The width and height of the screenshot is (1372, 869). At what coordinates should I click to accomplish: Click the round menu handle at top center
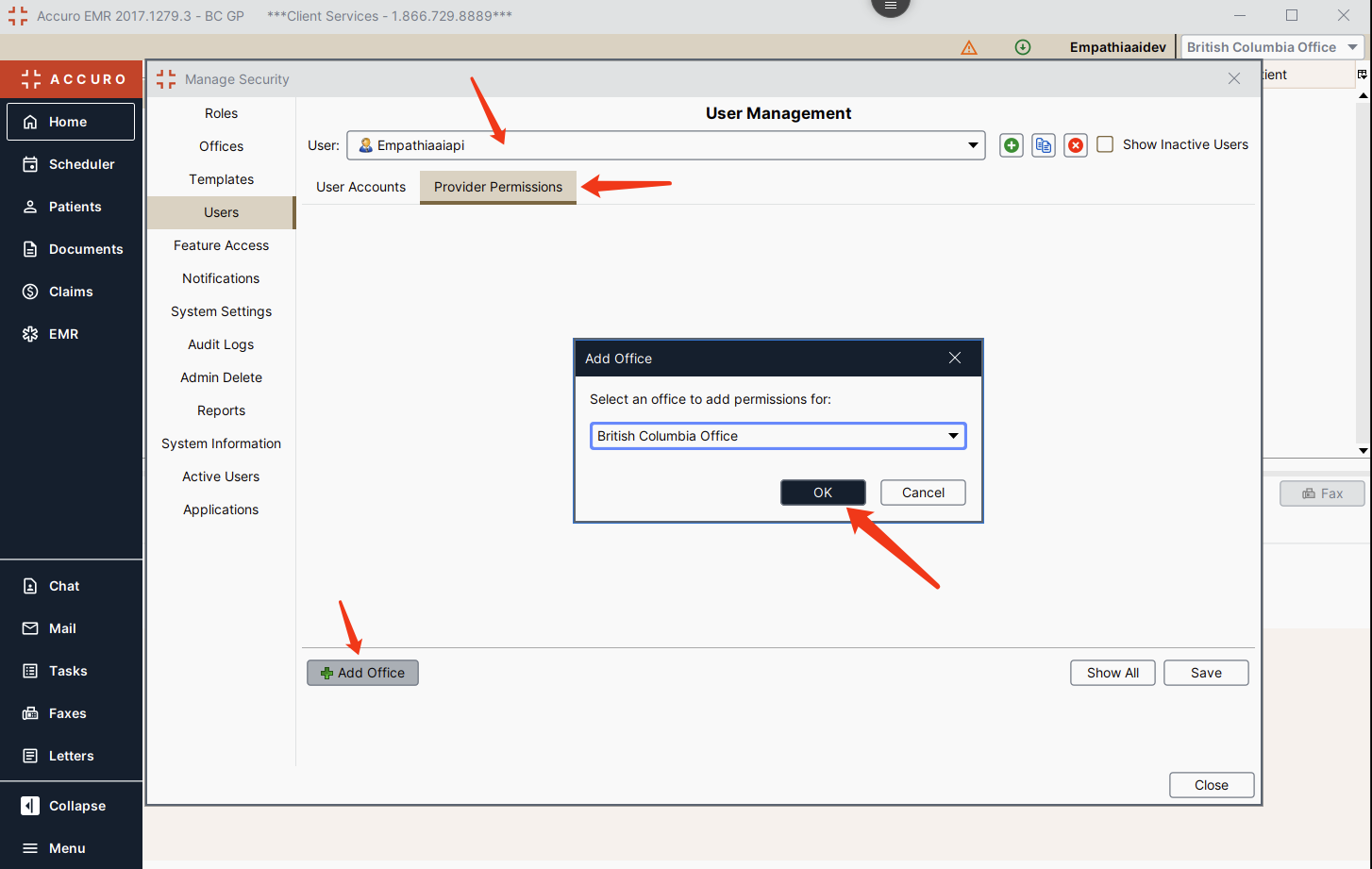click(890, 6)
